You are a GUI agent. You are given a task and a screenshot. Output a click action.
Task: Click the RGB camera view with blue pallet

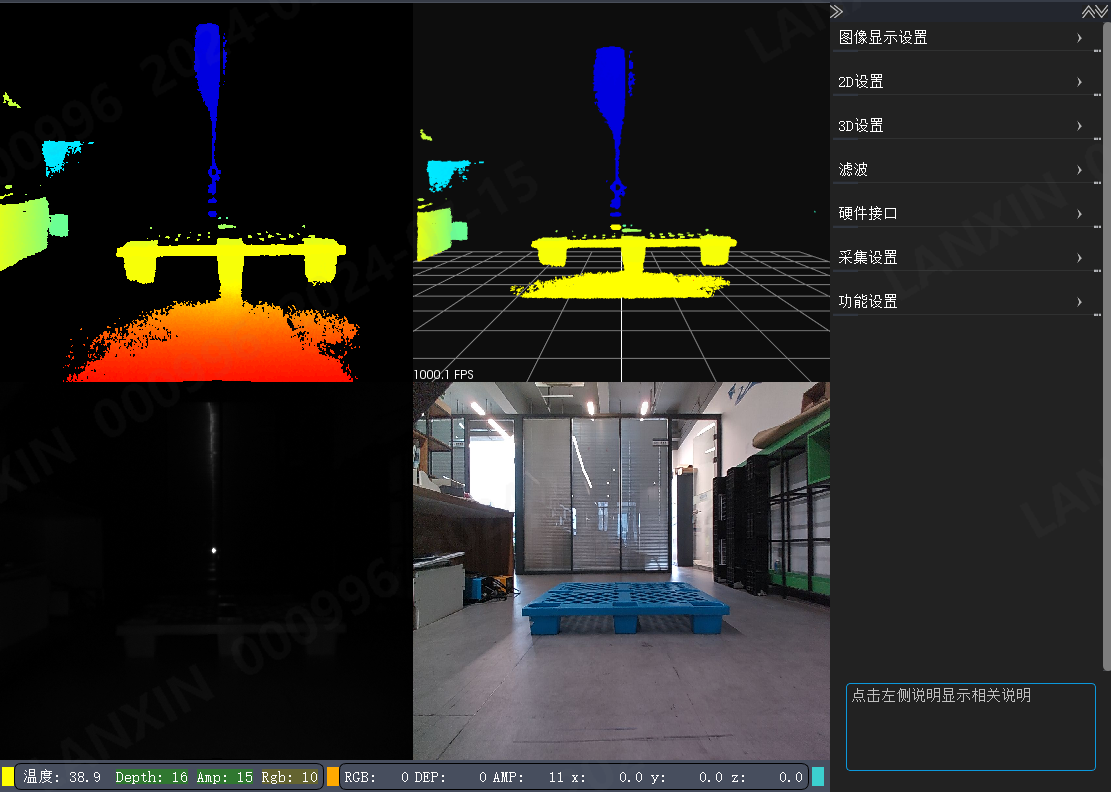click(621, 571)
